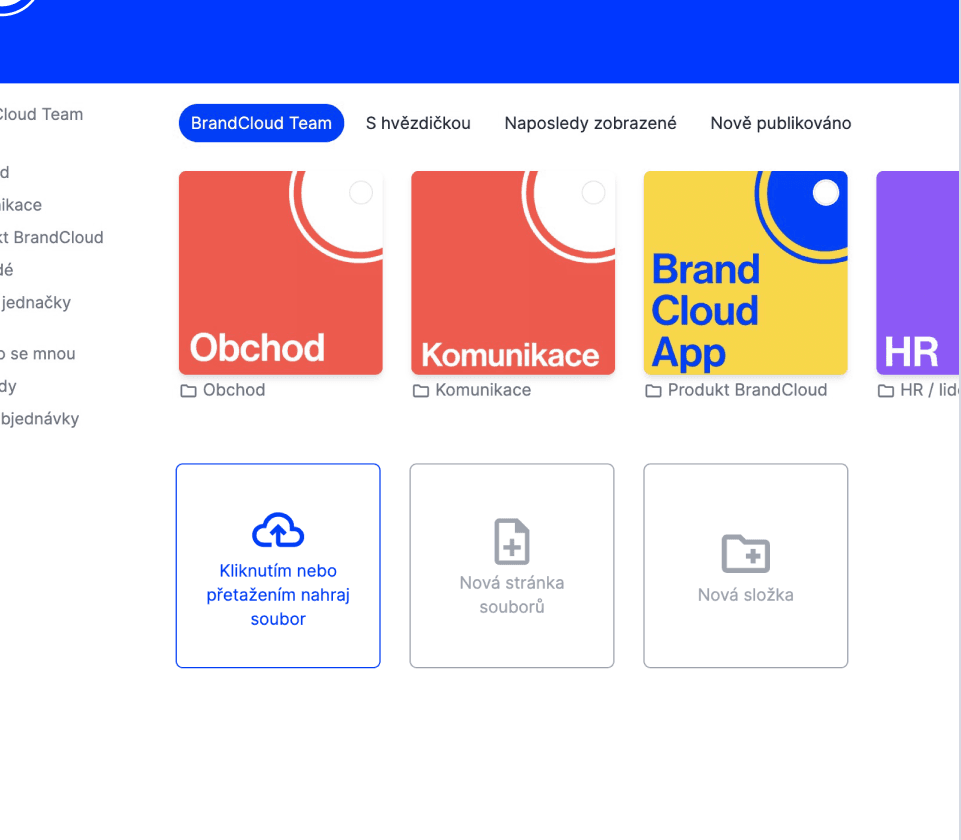Image resolution: width=961 pixels, height=840 pixels.
Task: Open the se mnou item in the sidebar
Action: [x=37, y=354]
